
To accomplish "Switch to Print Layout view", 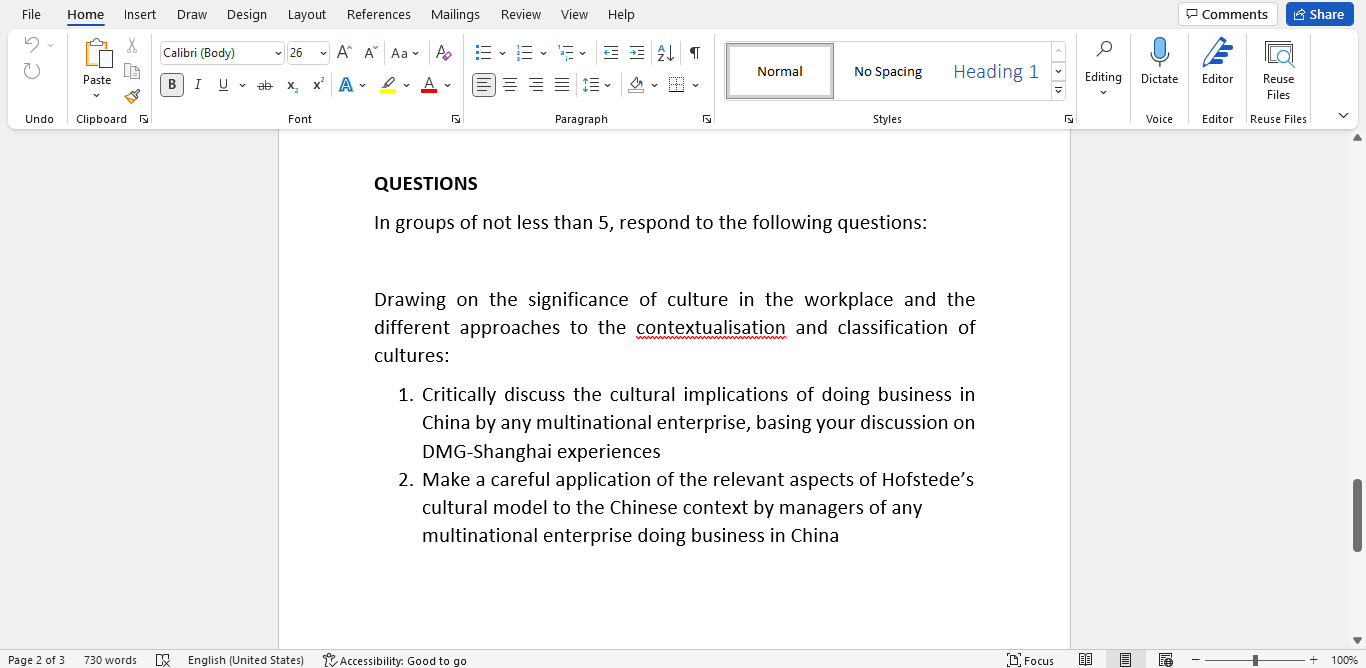I will point(1126,660).
